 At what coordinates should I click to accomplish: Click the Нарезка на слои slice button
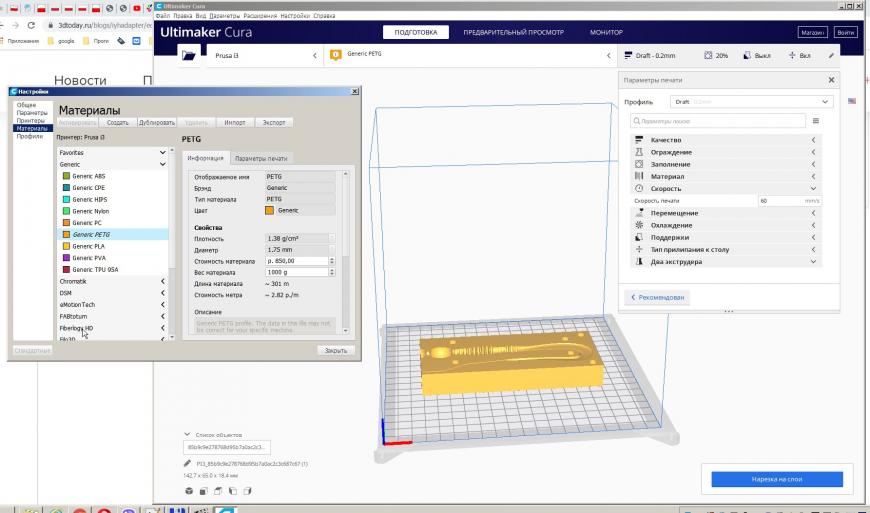[777, 479]
